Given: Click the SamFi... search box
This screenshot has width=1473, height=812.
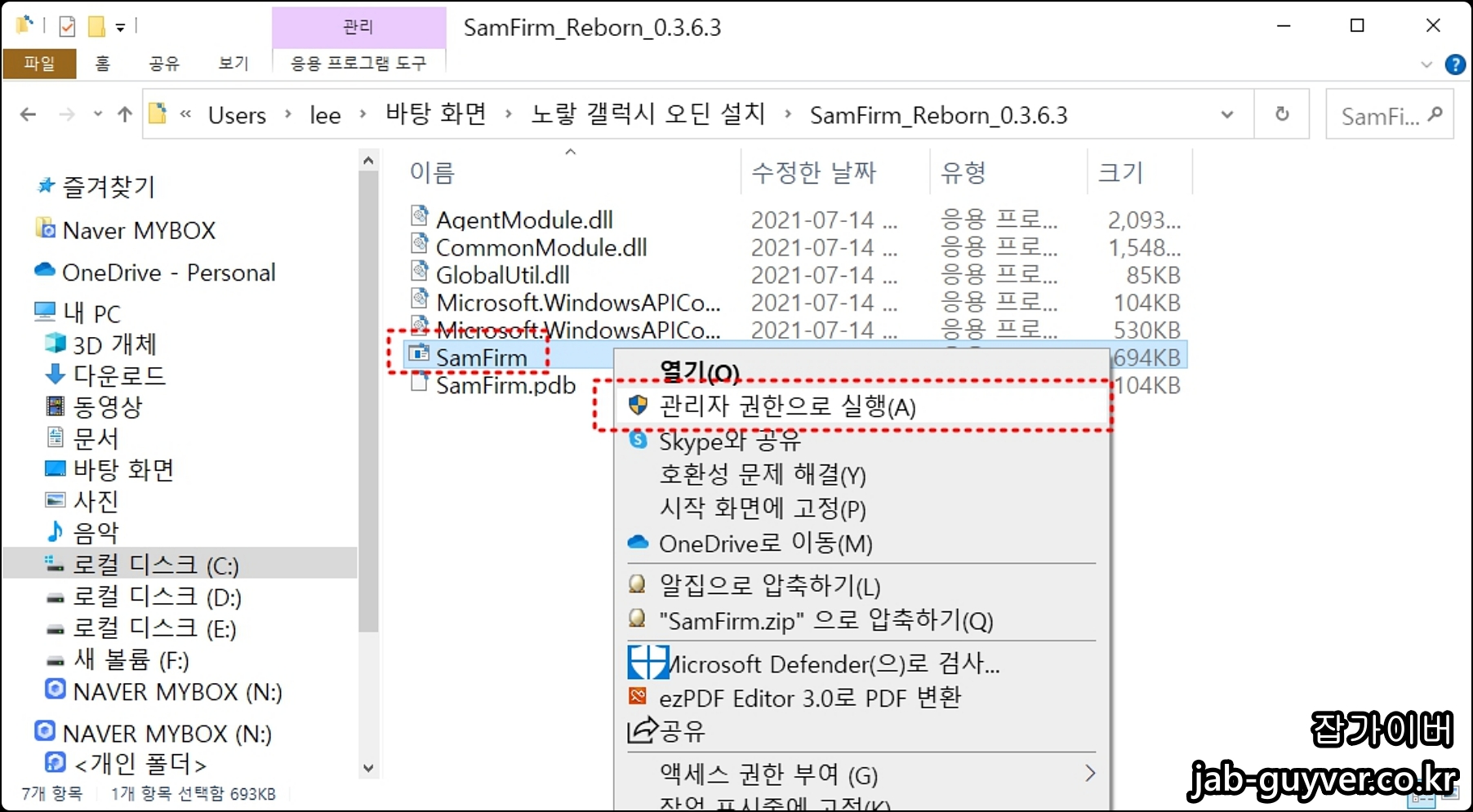Looking at the screenshot, I should (x=1389, y=115).
